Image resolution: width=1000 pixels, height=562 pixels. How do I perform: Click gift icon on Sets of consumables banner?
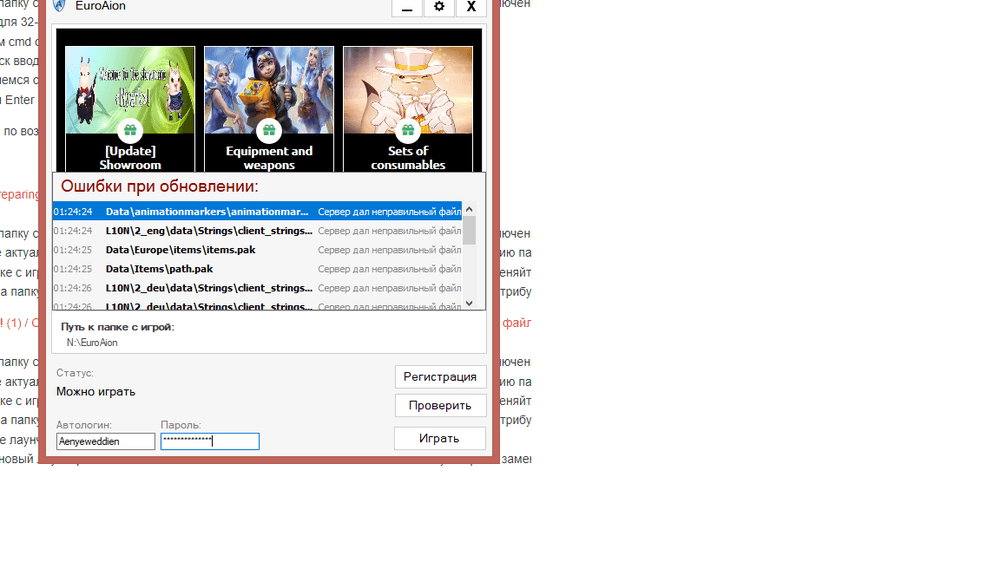[x=407, y=131]
